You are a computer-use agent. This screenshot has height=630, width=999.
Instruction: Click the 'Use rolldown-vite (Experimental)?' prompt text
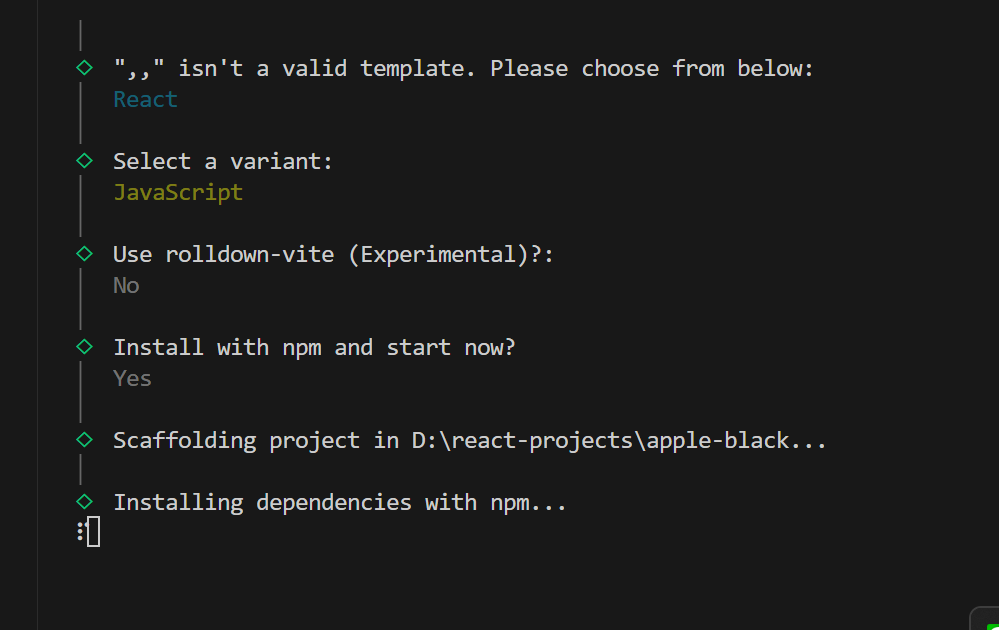tap(333, 254)
